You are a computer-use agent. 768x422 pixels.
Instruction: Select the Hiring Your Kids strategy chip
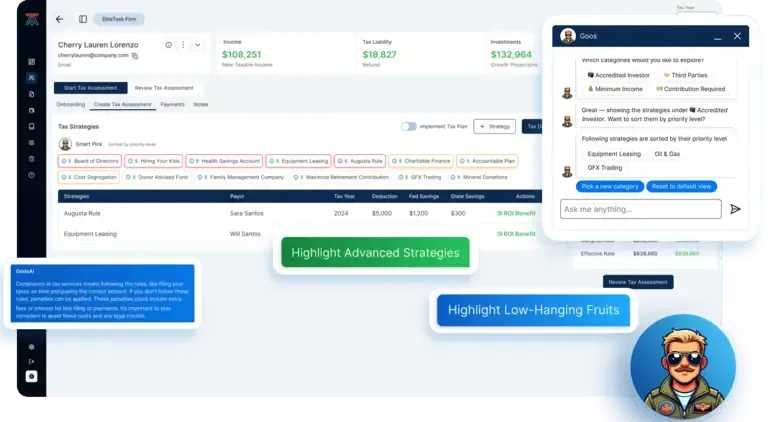[x=154, y=161]
